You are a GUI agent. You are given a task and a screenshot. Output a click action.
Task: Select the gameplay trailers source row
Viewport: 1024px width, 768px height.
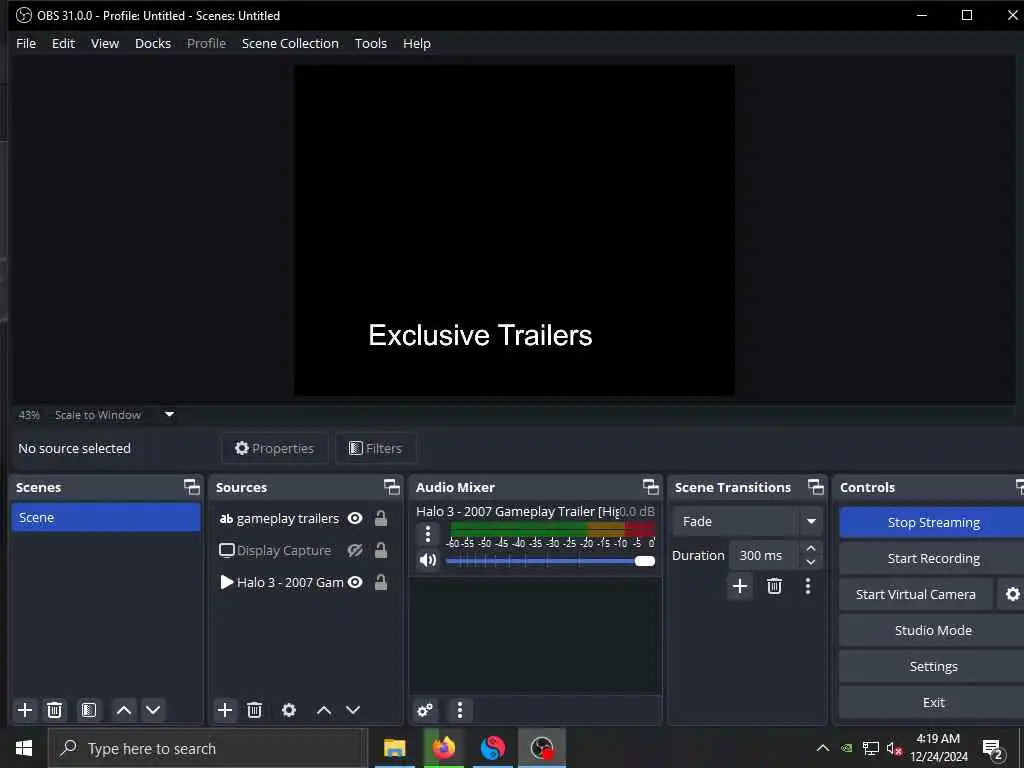click(304, 519)
